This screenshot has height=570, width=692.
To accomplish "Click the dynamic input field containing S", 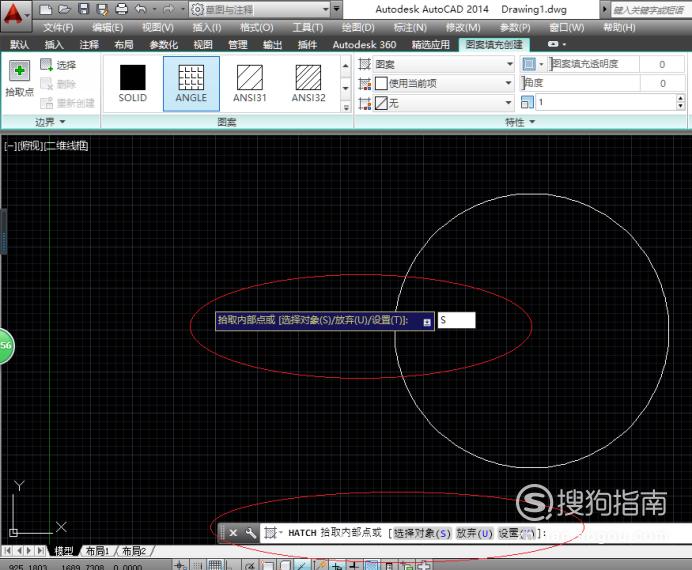I will [x=457, y=320].
